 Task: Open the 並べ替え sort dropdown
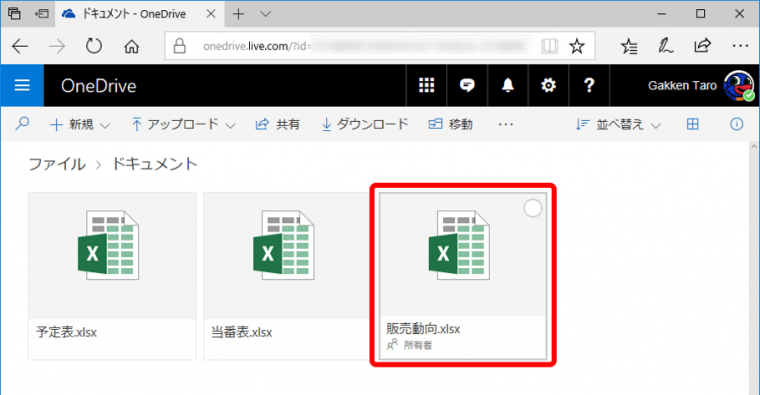coord(618,125)
